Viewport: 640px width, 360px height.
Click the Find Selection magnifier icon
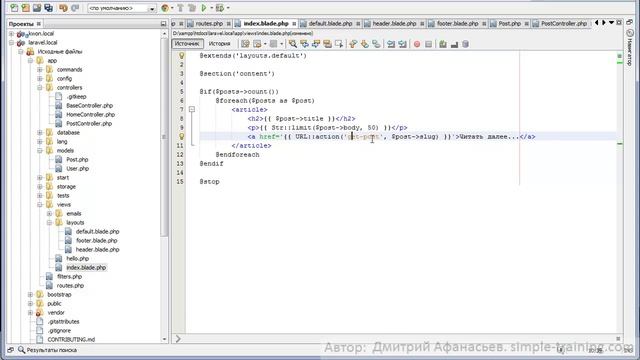pyautogui.click(x=293, y=44)
